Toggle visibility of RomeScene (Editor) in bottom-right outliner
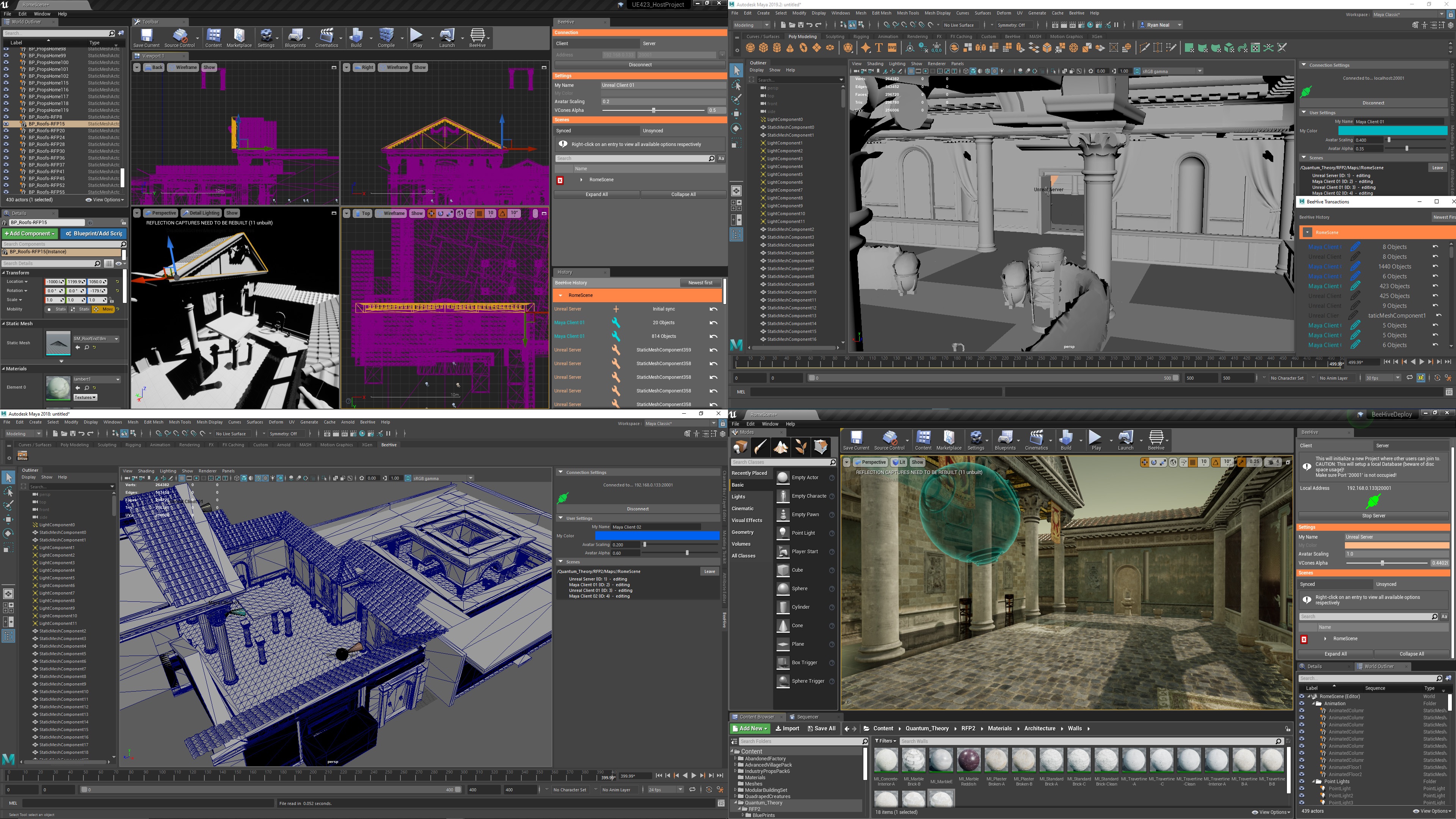This screenshot has width=1456, height=819. tap(1302, 697)
